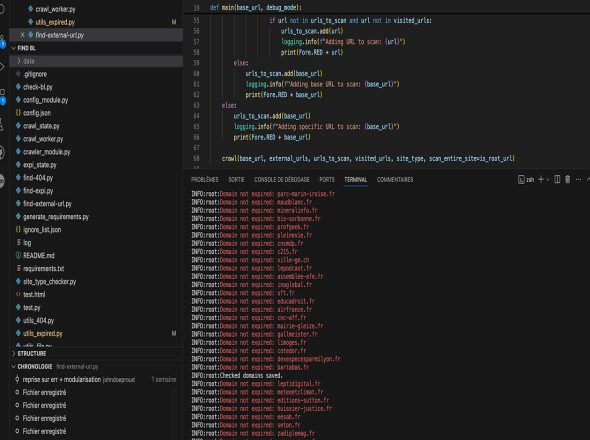Screen dimensions: 590x440
Task: Click the info icon of README.md
Action: tap(18, 256)
